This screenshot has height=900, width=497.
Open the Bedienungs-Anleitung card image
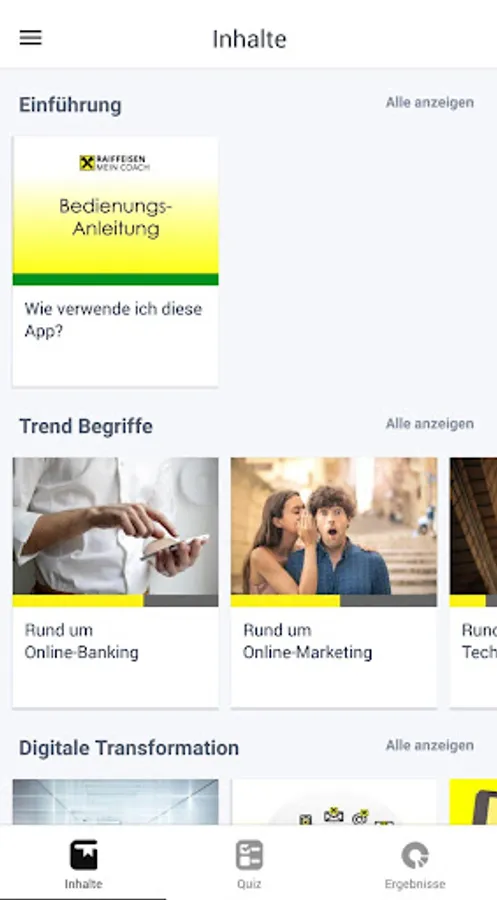tap(115, 211)
